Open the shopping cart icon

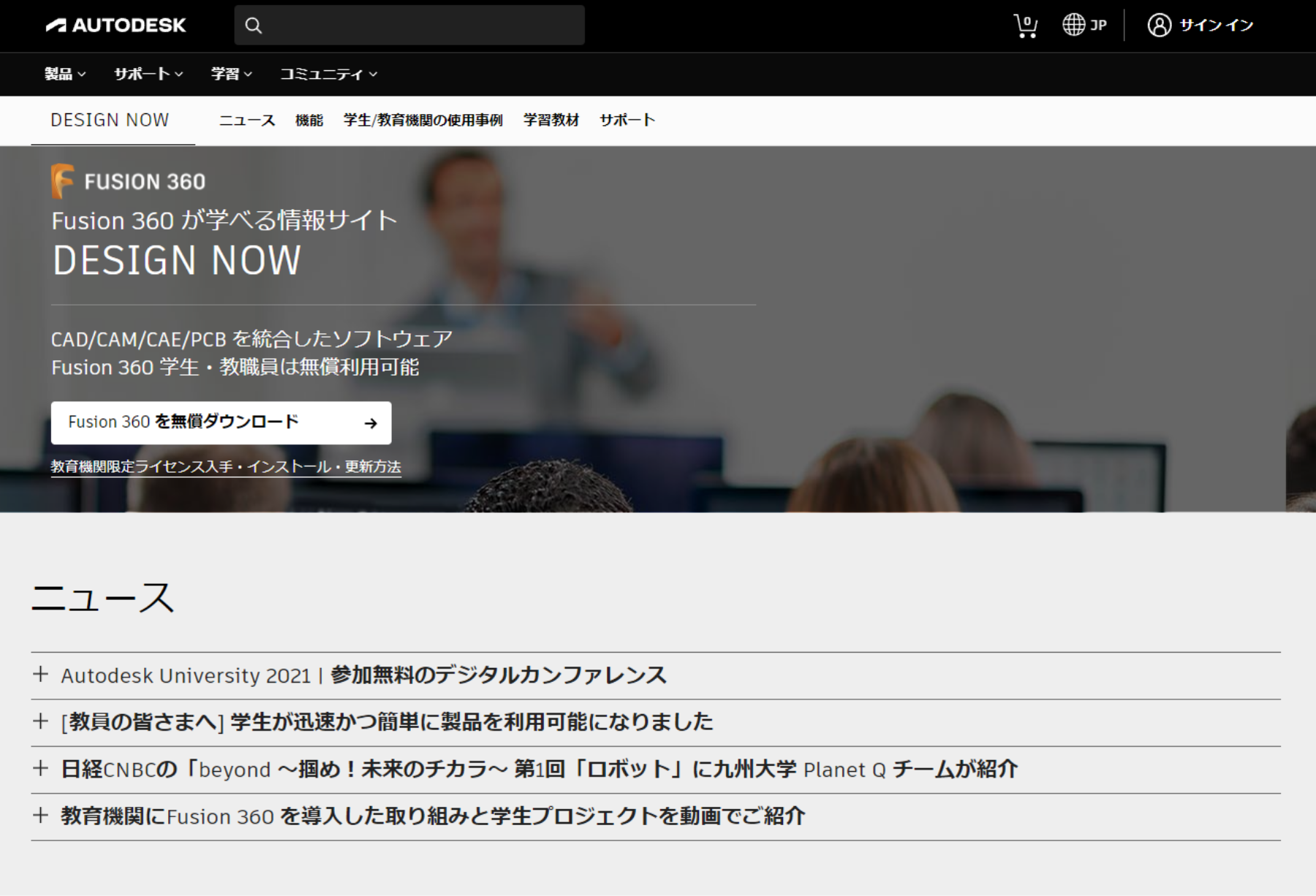click(1025, 26)
